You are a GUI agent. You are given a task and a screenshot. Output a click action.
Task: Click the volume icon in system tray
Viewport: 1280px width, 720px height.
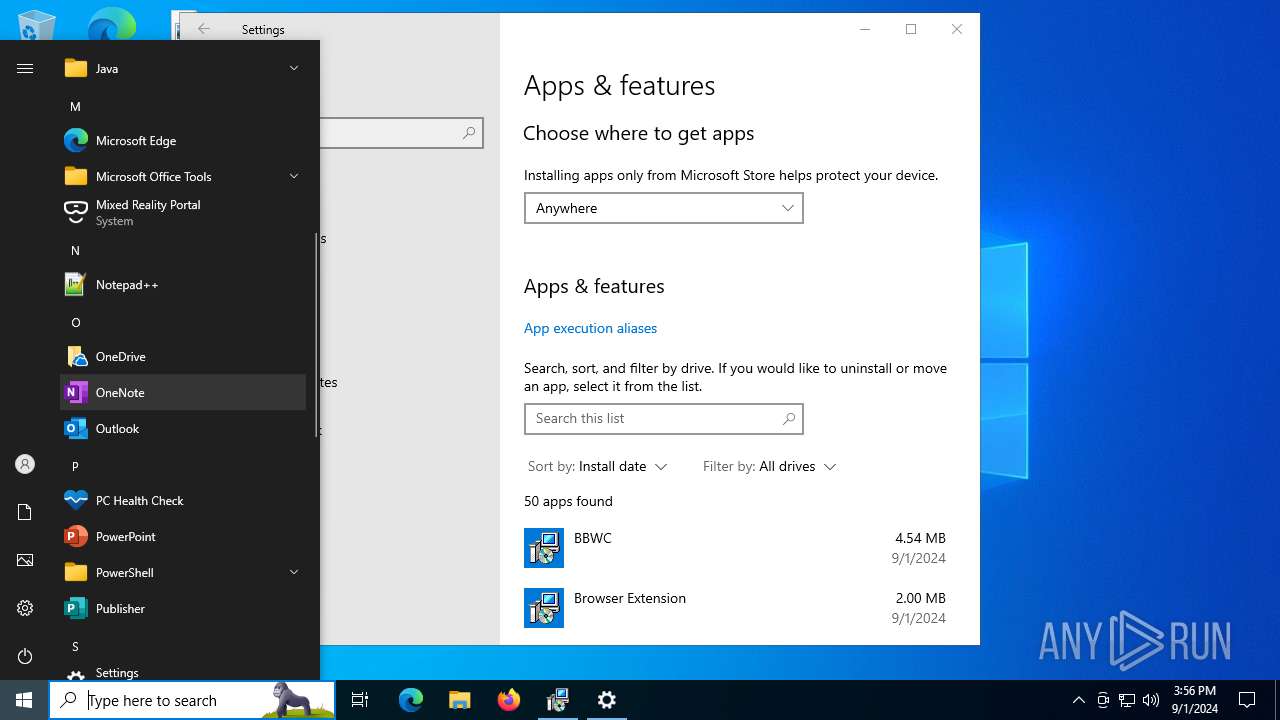coord(1151,700)
